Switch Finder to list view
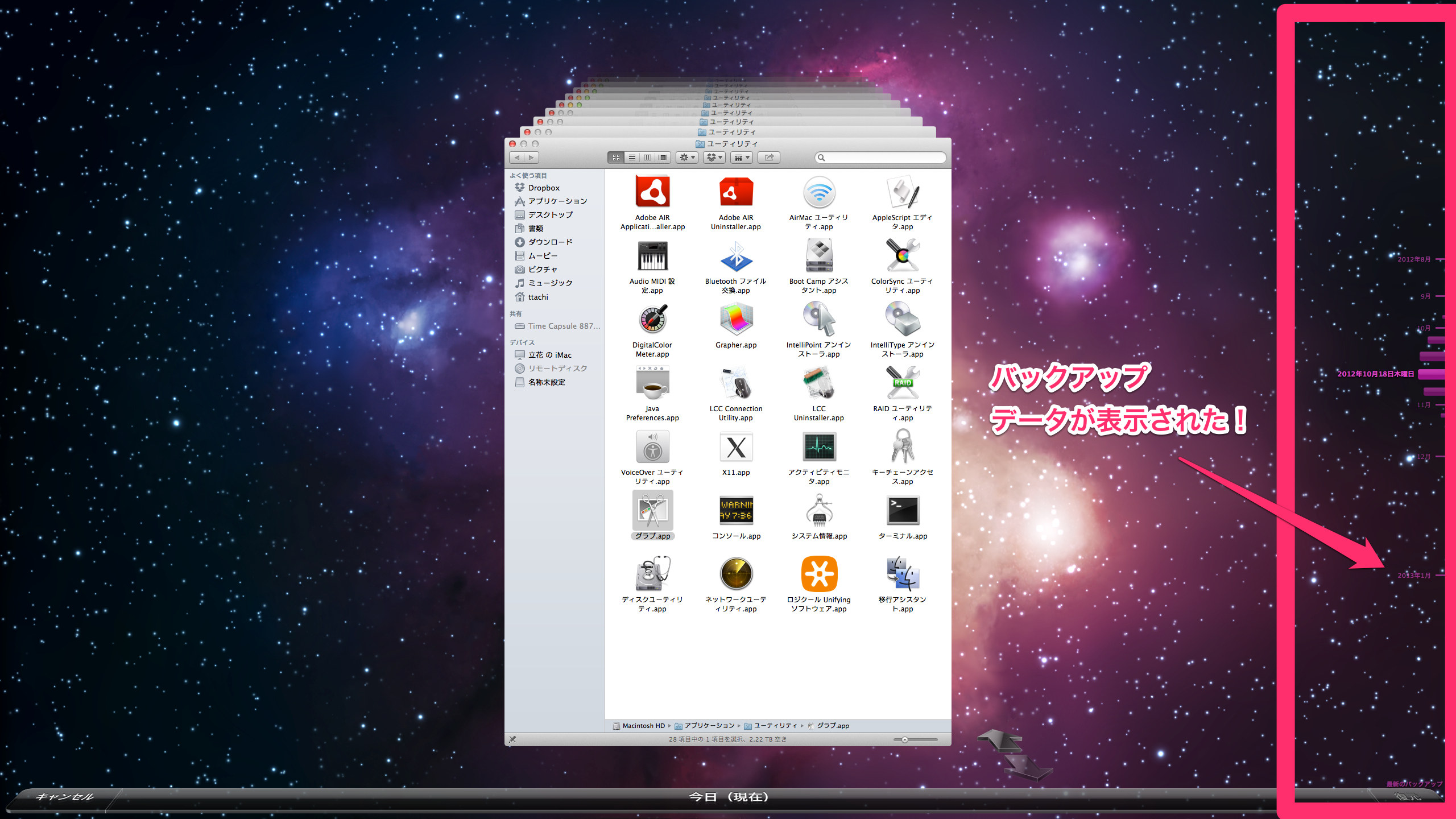Image resolution: width=1456 pixels, height=819 pixels. 632,158
